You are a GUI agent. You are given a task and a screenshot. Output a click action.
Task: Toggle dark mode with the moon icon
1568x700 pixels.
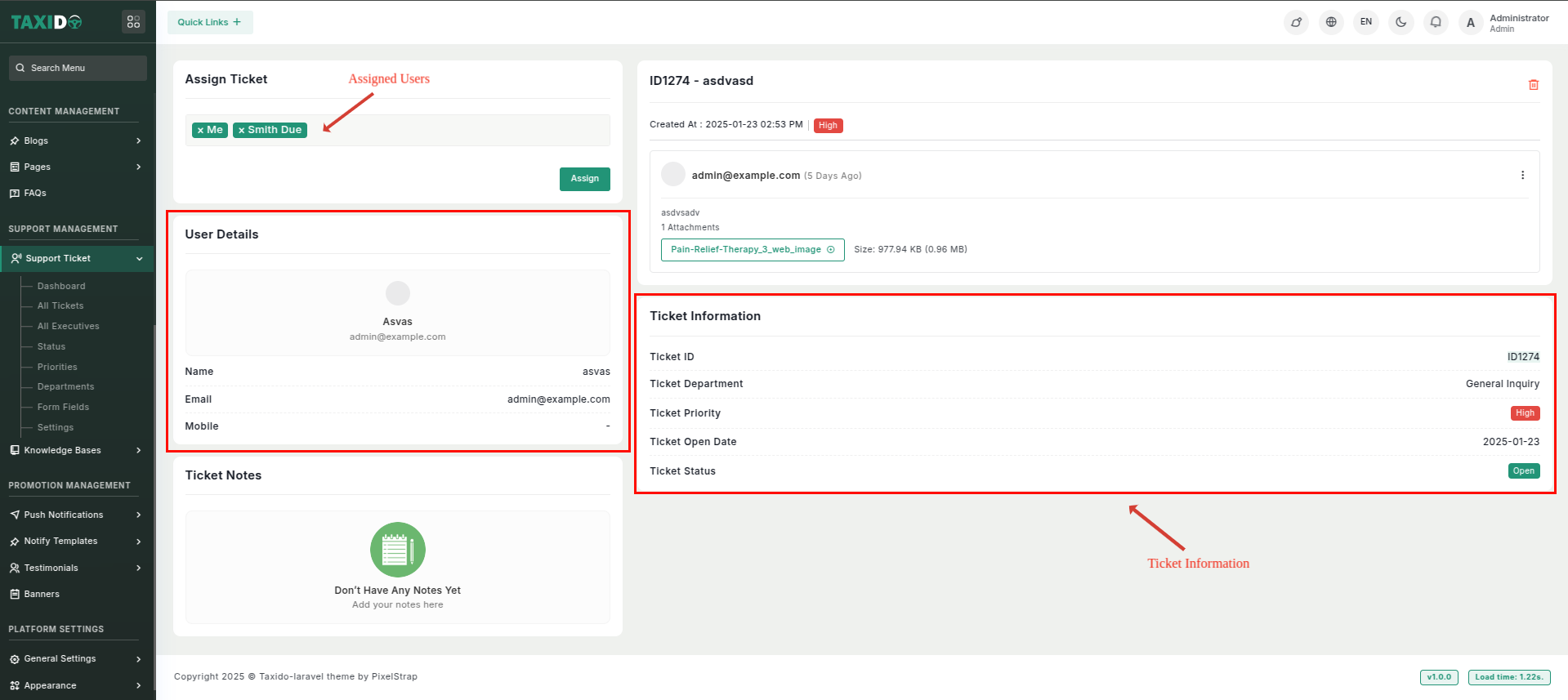pos(1400,22)
